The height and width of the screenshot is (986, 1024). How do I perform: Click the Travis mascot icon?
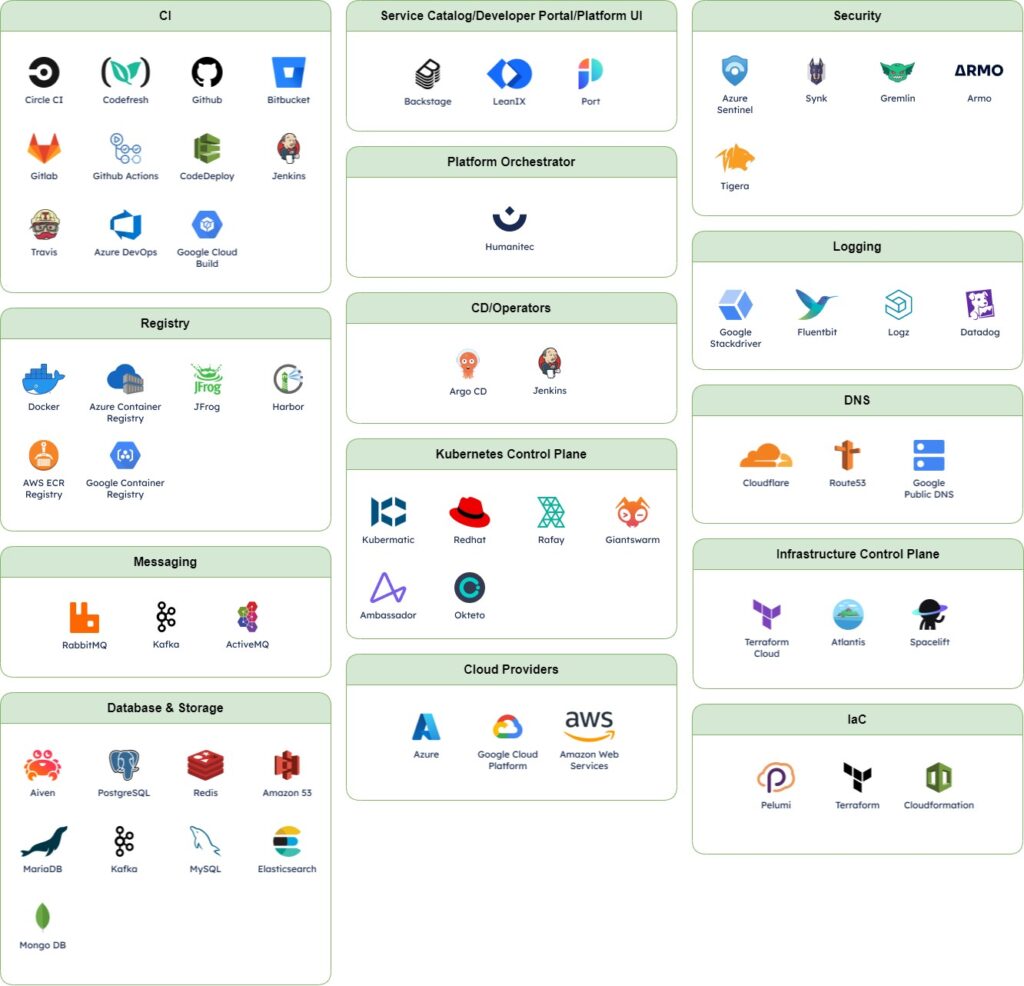tap(44, 225)
